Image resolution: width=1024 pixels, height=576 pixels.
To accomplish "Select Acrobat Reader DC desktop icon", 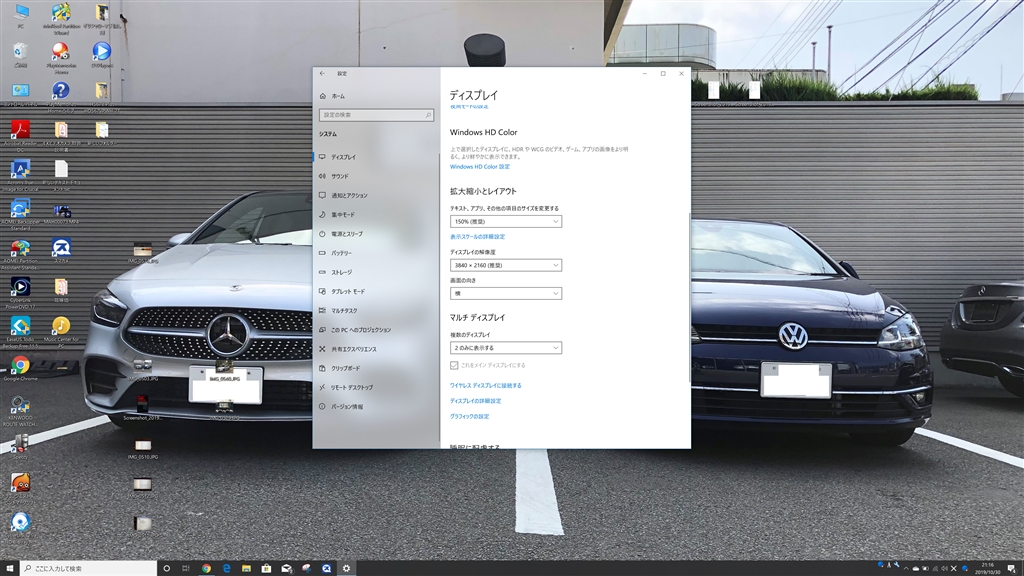I will click(x=20, y=136).
